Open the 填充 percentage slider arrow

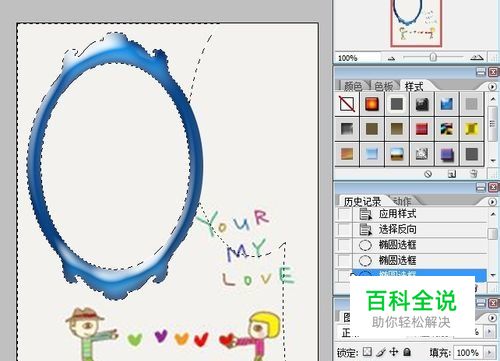(x=490, y=353)
